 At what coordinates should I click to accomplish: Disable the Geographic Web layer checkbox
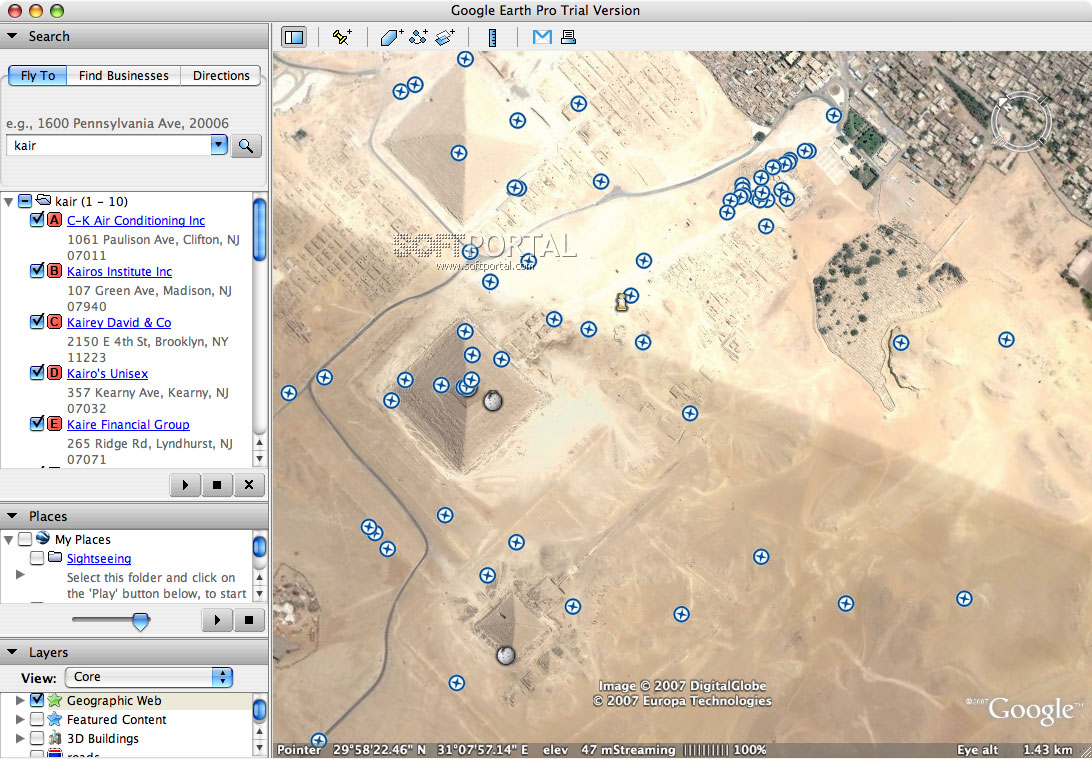point(37,701)
